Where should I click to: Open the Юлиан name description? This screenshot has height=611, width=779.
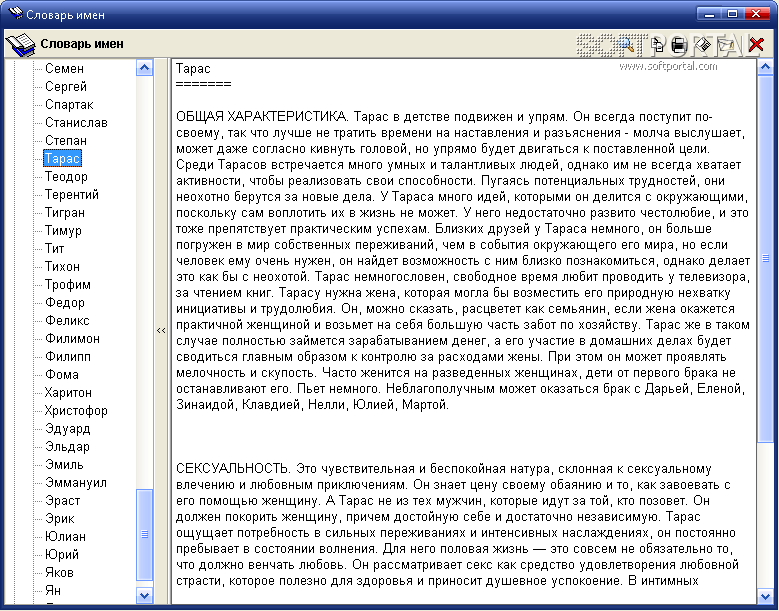65,536
